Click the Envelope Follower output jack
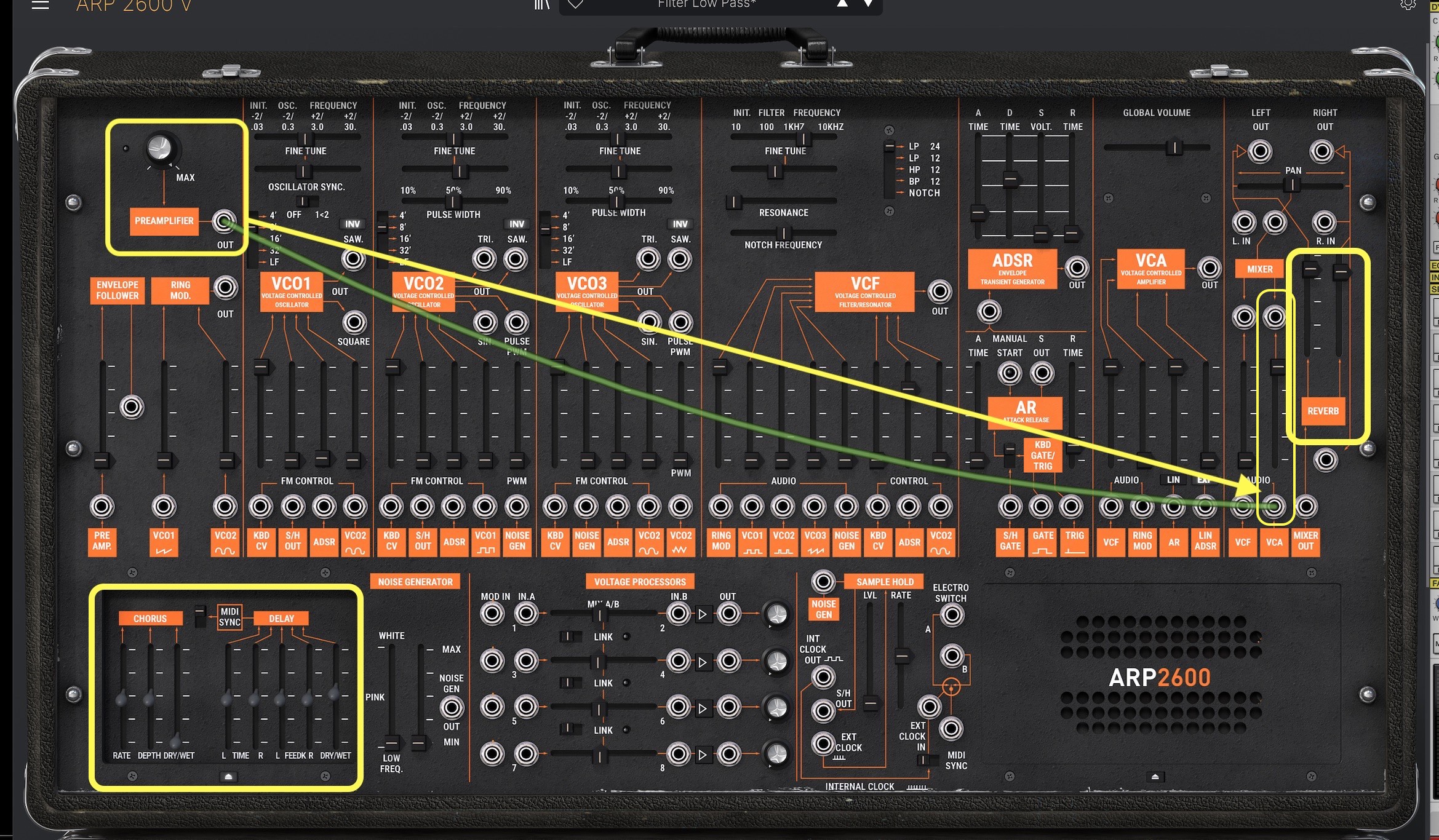Viewport: 1439px width, 840px height. [x=131, y=407]
